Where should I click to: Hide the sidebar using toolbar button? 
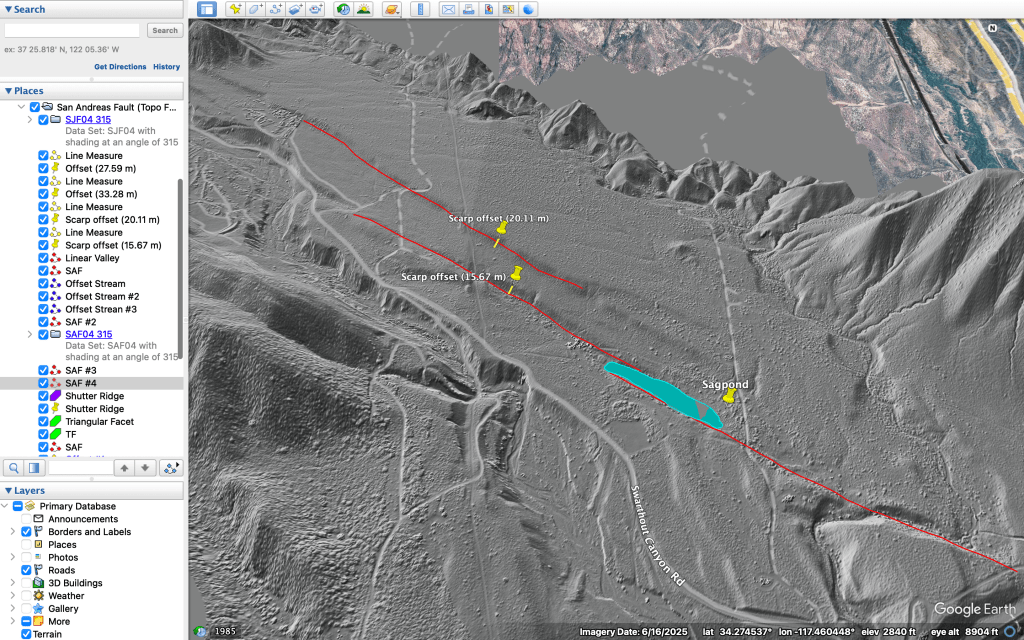pos(207,9)
